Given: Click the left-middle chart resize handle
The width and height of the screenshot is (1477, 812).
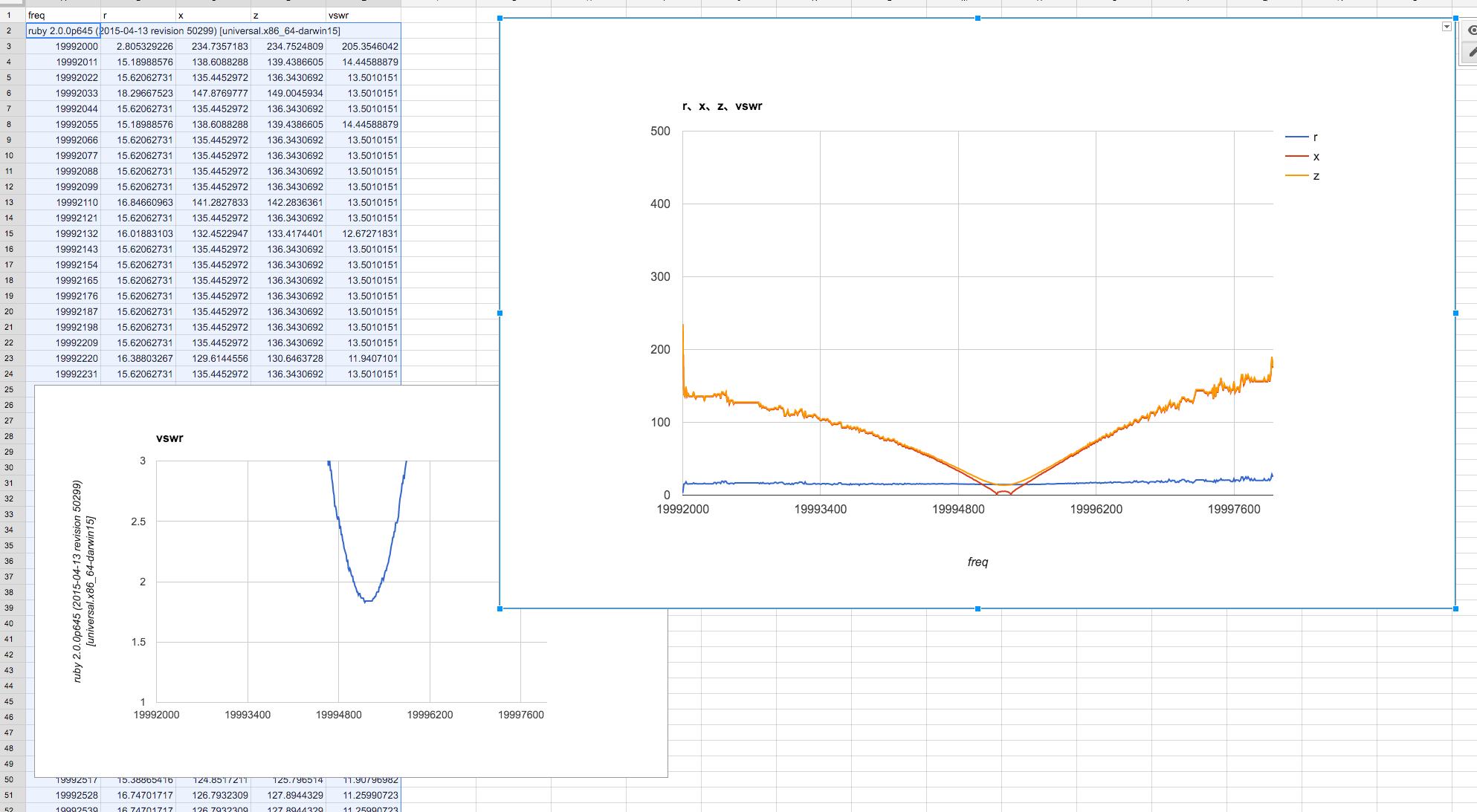Looking at the screenshot, I should (x=500, y=313).
